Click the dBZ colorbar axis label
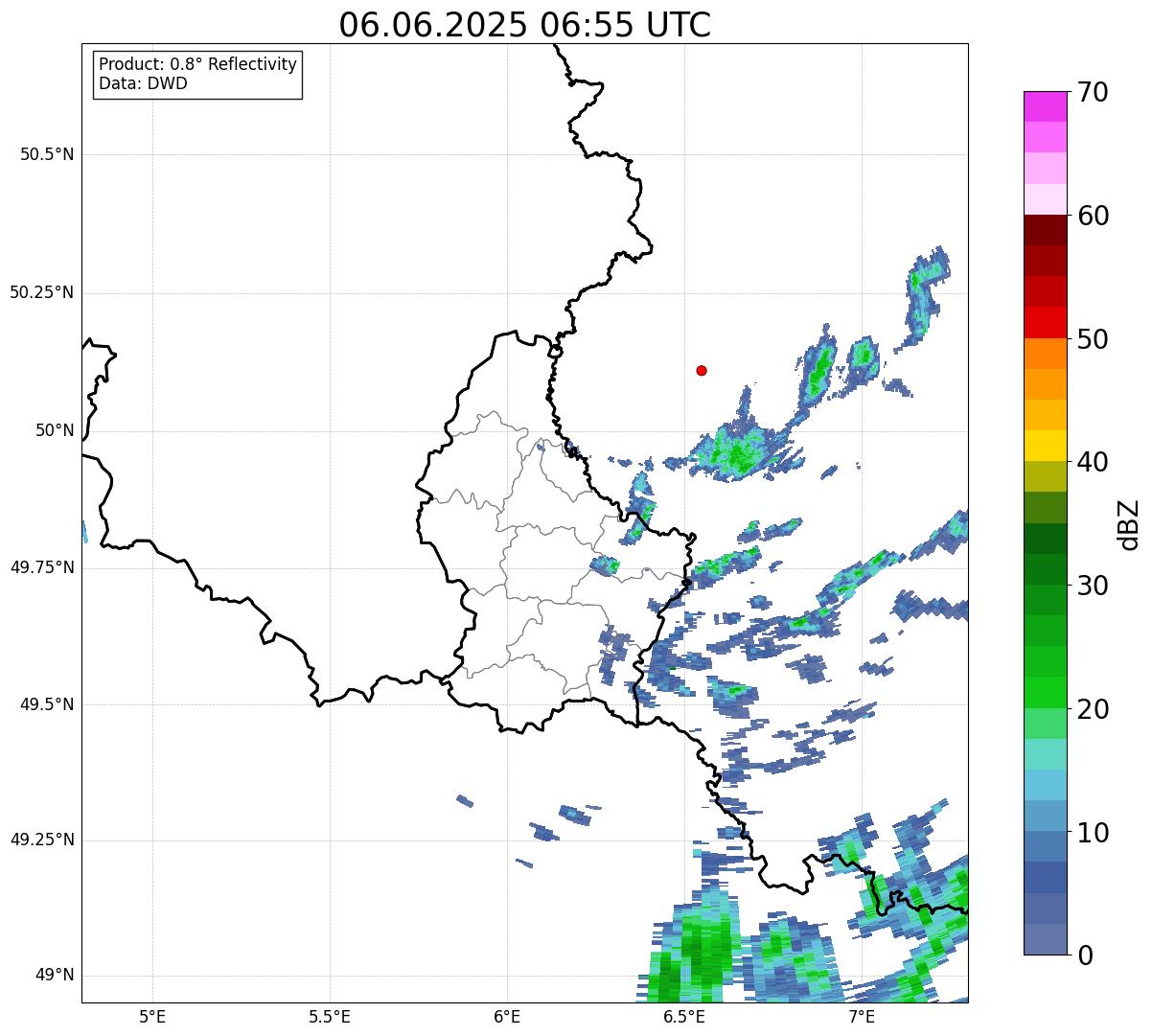The image size is (1152, 1036). click(x=1129, y=523)
